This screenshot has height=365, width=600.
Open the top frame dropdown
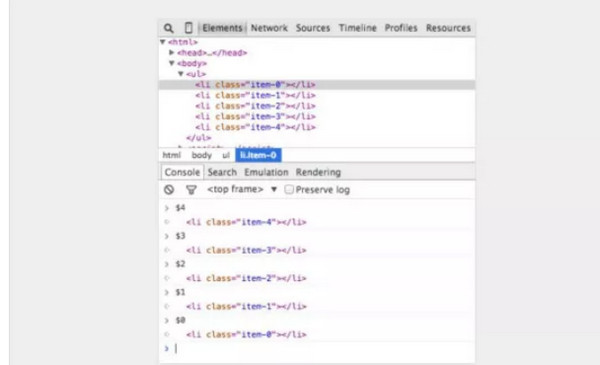coord(242,189)
